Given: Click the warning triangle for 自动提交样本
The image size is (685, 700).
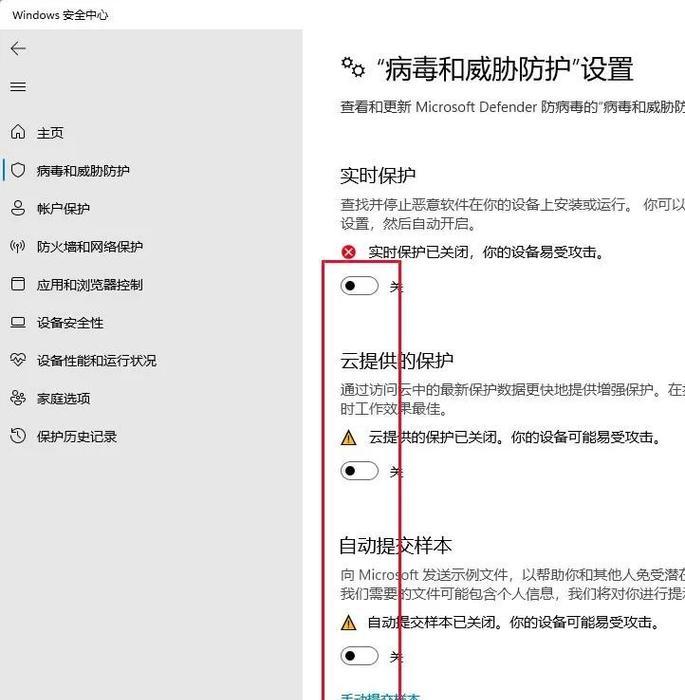Looking at the screenshot, I should (348, 622).
